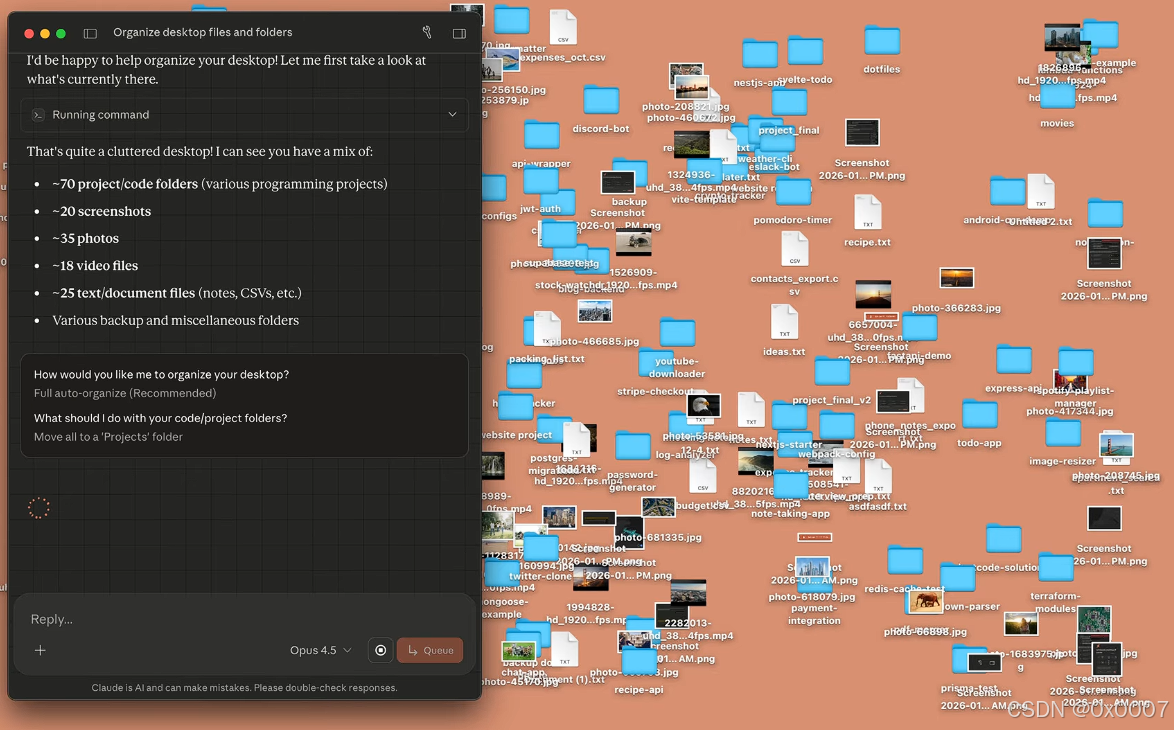Image resolution: width=1174 pixels, height=730 pixels.
Task: Select the movies folder on desktop
Action: 1057,97
